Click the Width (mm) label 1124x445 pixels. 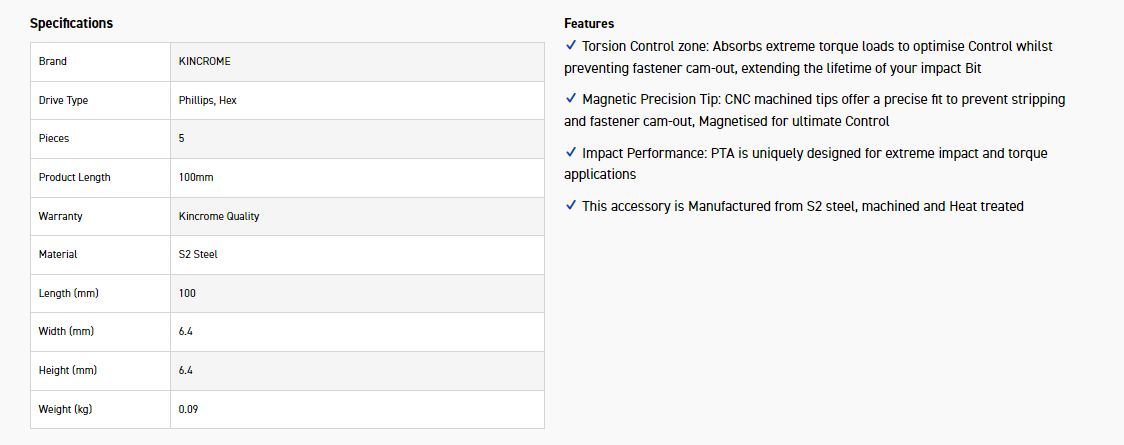pyautogui.click(x=66, y=331)
